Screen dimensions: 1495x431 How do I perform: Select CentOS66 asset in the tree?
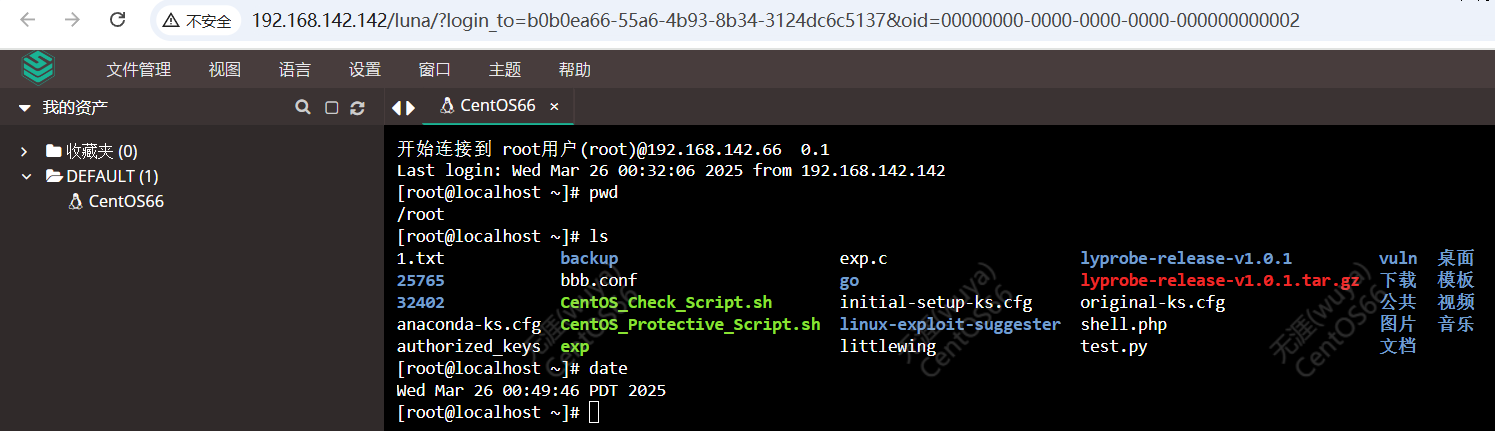coord(116,201)
